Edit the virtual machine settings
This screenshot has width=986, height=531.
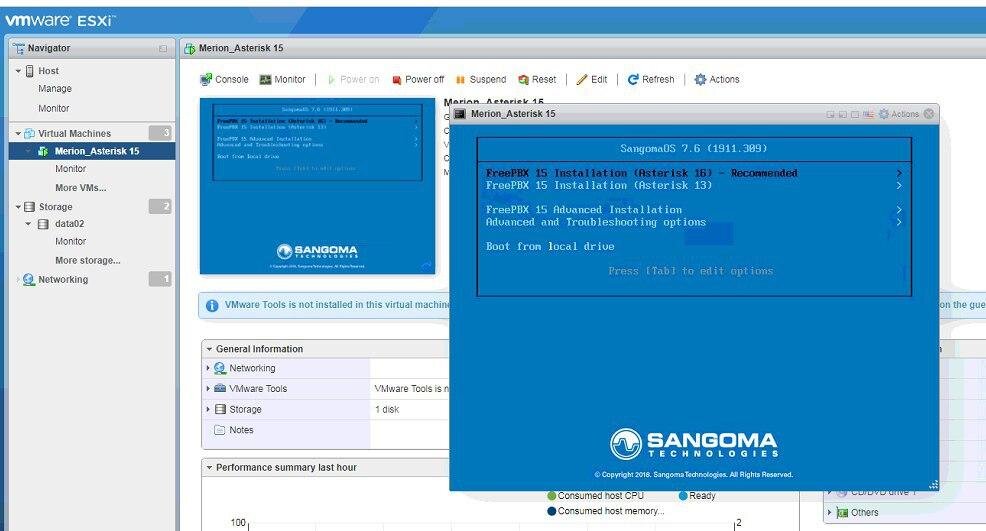(592, 79)
